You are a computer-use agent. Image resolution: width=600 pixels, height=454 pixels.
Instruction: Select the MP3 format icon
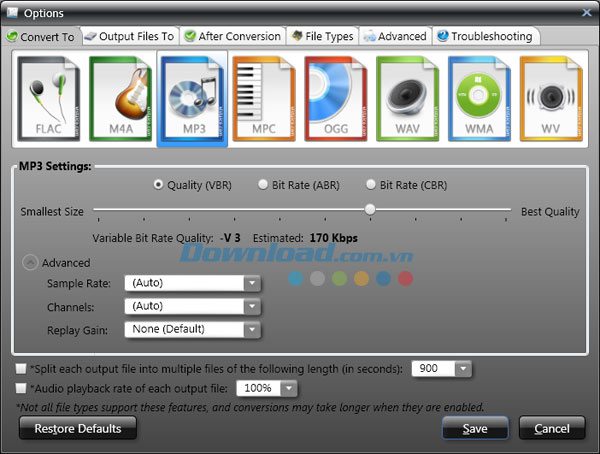(x=193, y=98)
